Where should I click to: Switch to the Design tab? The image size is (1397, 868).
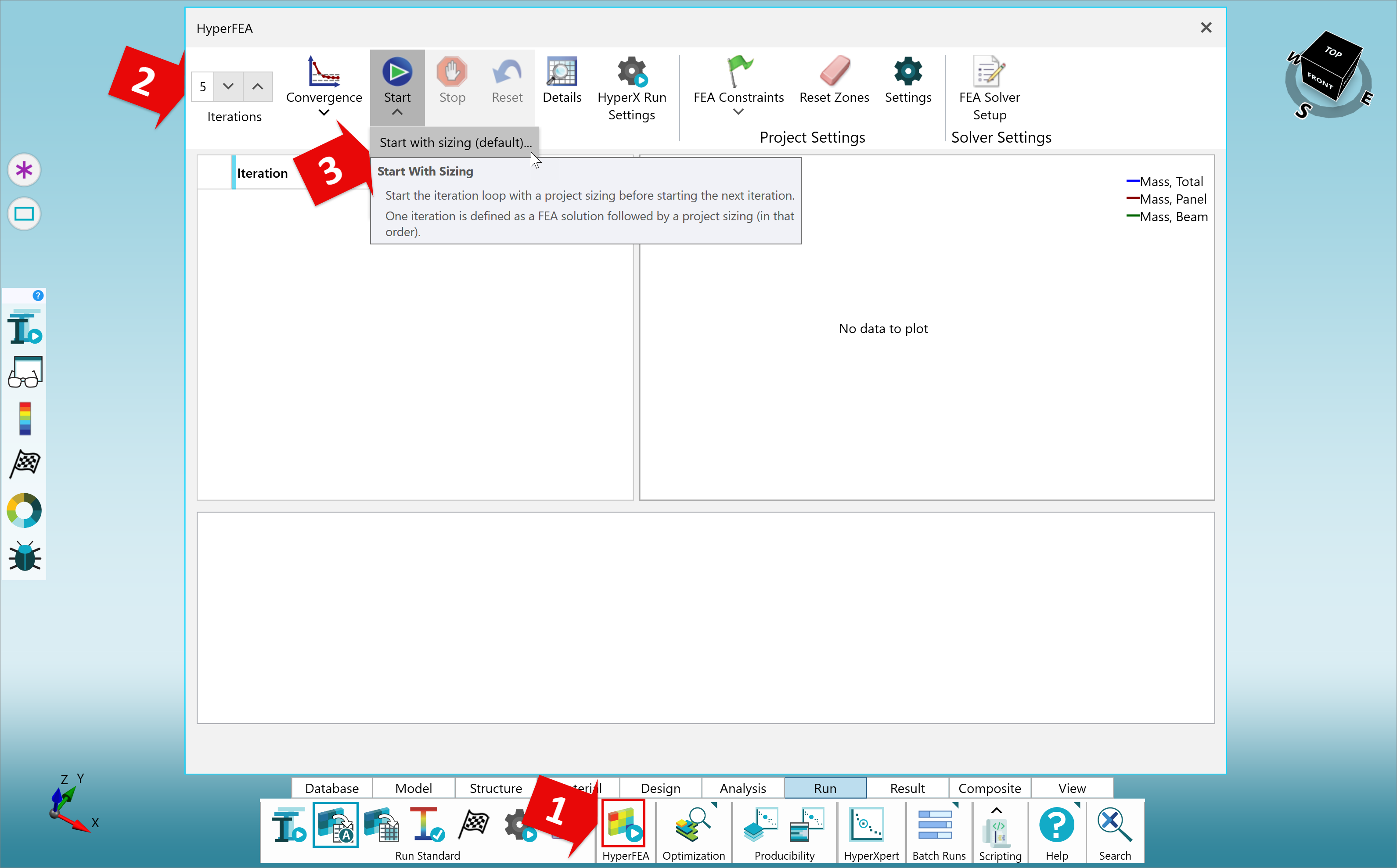[x=660, y=788]
